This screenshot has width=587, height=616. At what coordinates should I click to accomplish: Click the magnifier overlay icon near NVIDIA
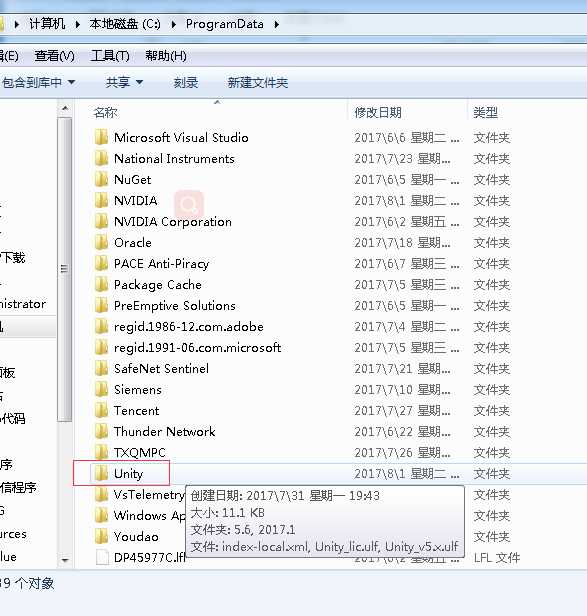click(x=189, y=204)
